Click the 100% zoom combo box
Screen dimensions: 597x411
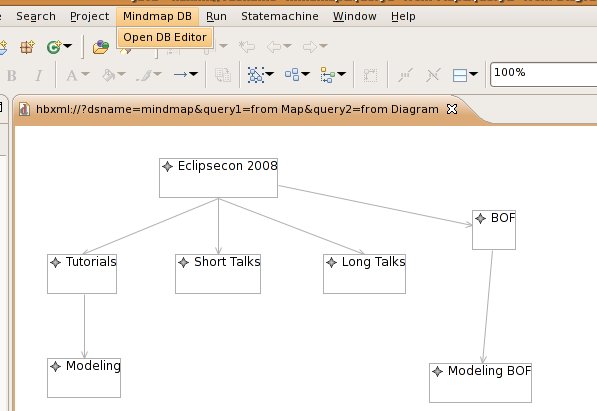point(544,74)
